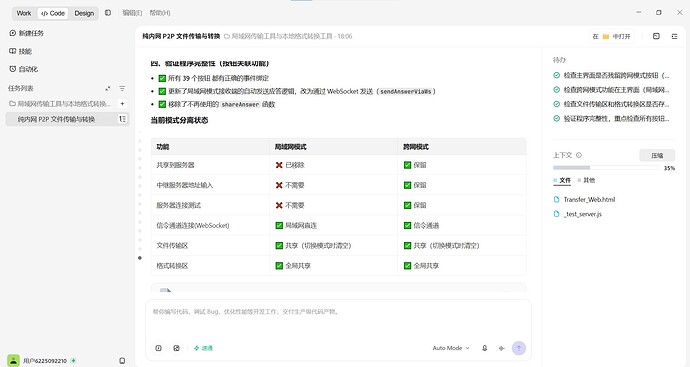Click the file icon beside Transfer_Web.html
The width and height of the screenshot is (690, 367).
tap(556, 199)
